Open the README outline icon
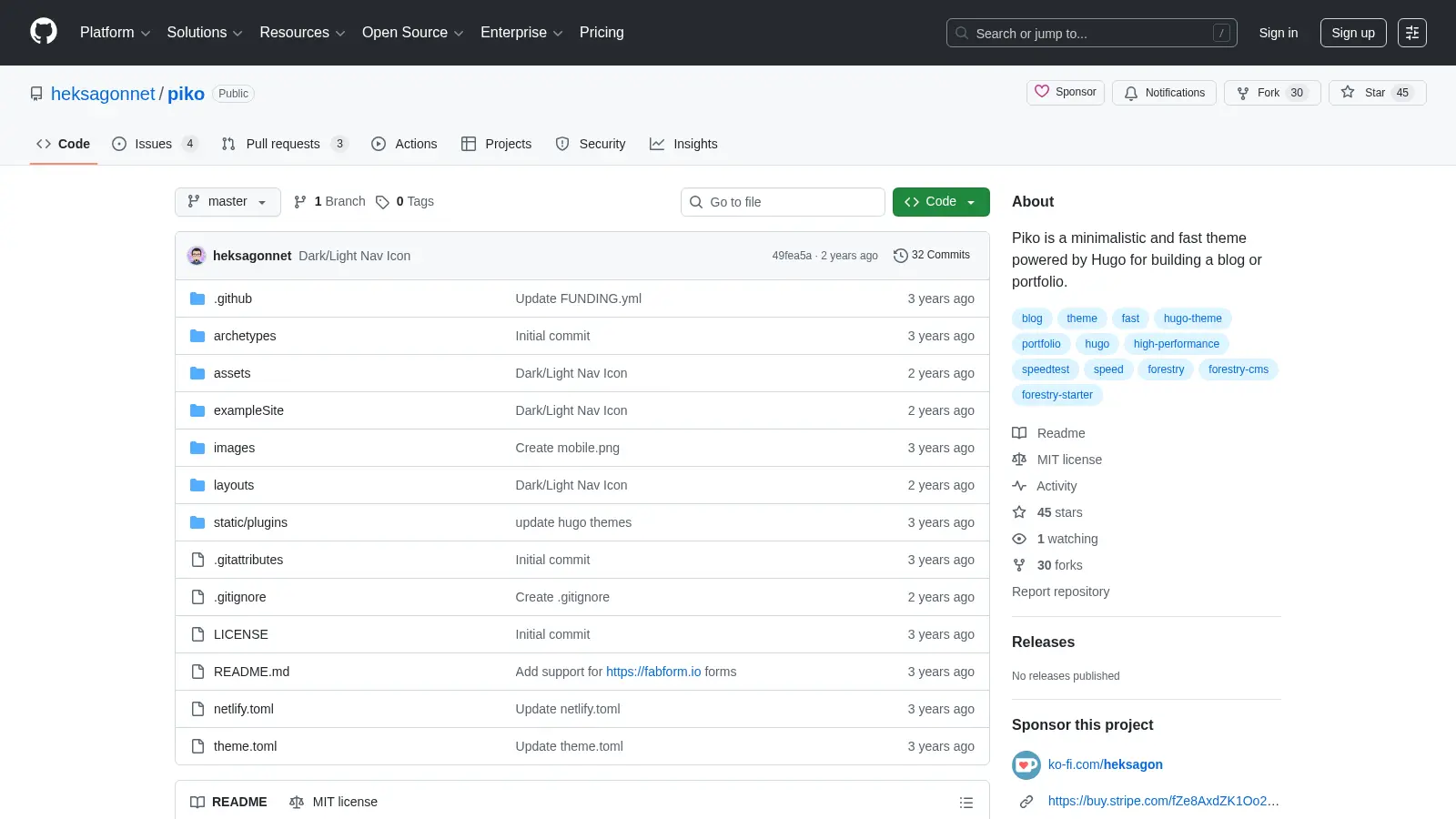This screenshot has height=819, width=1456. pyautogui.click(x=966, y=803)
